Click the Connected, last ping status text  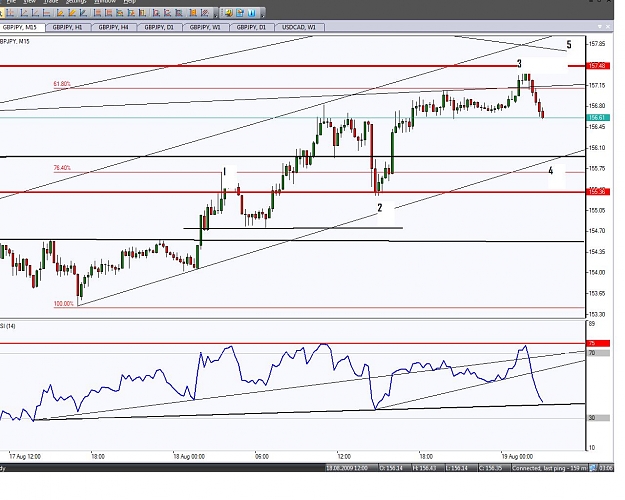tap(549, 468)
